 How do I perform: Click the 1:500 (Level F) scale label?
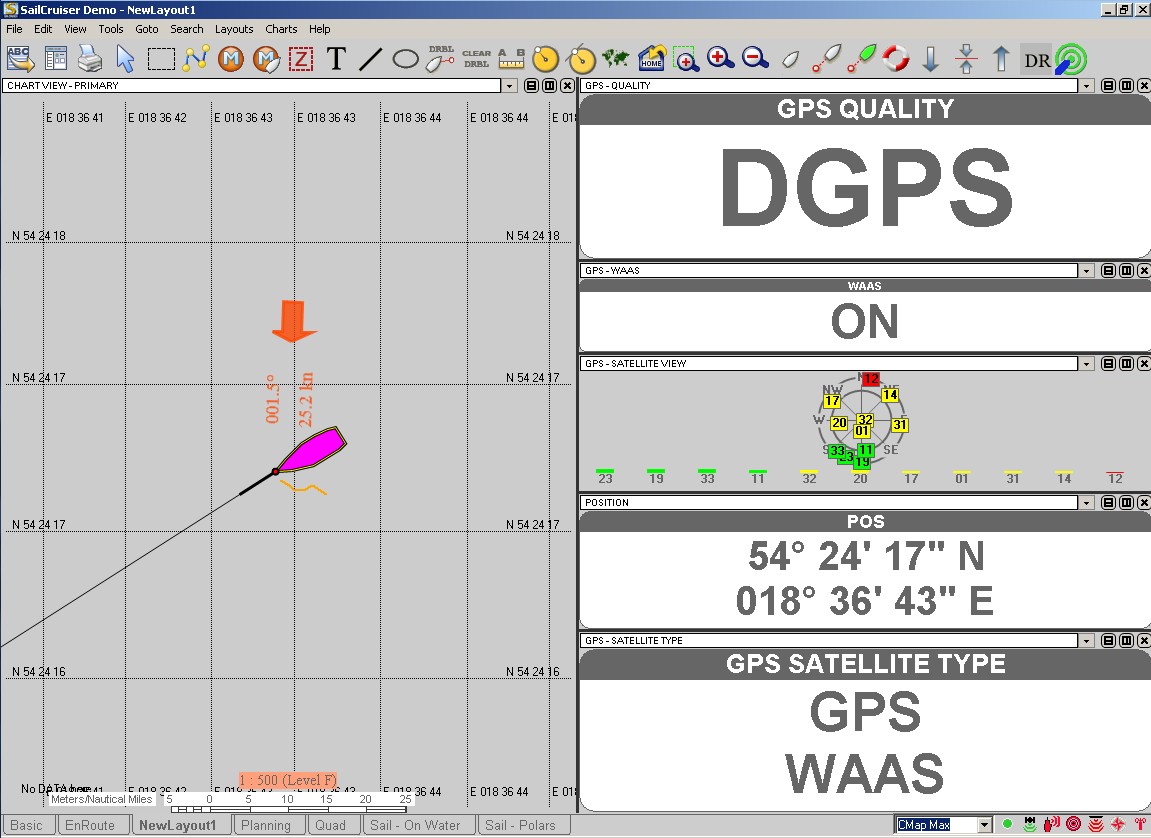pyautogui.click(x=288, y=780)
